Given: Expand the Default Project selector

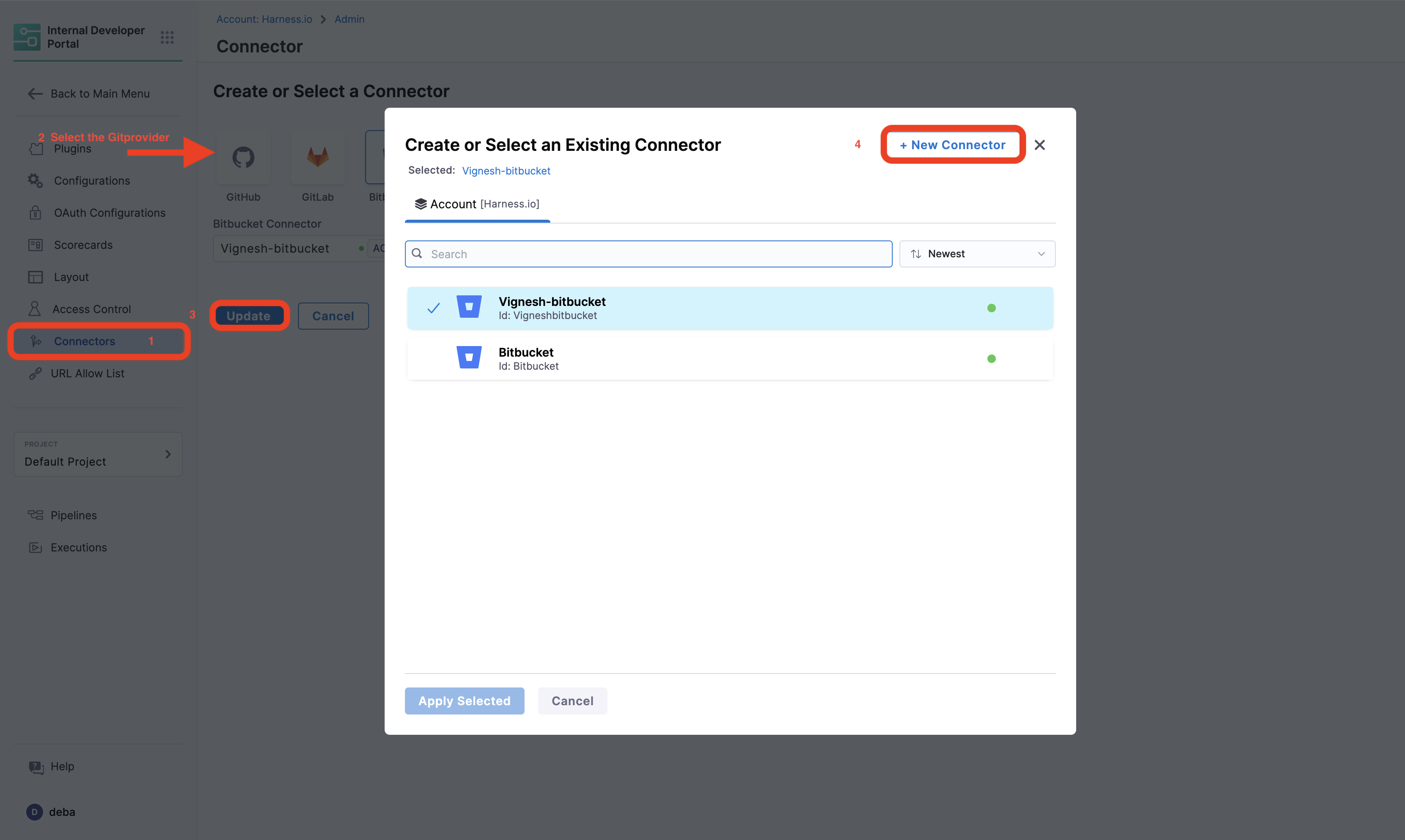Looking at the screenshot, I should pyautogui.click(x=97, y=454).
